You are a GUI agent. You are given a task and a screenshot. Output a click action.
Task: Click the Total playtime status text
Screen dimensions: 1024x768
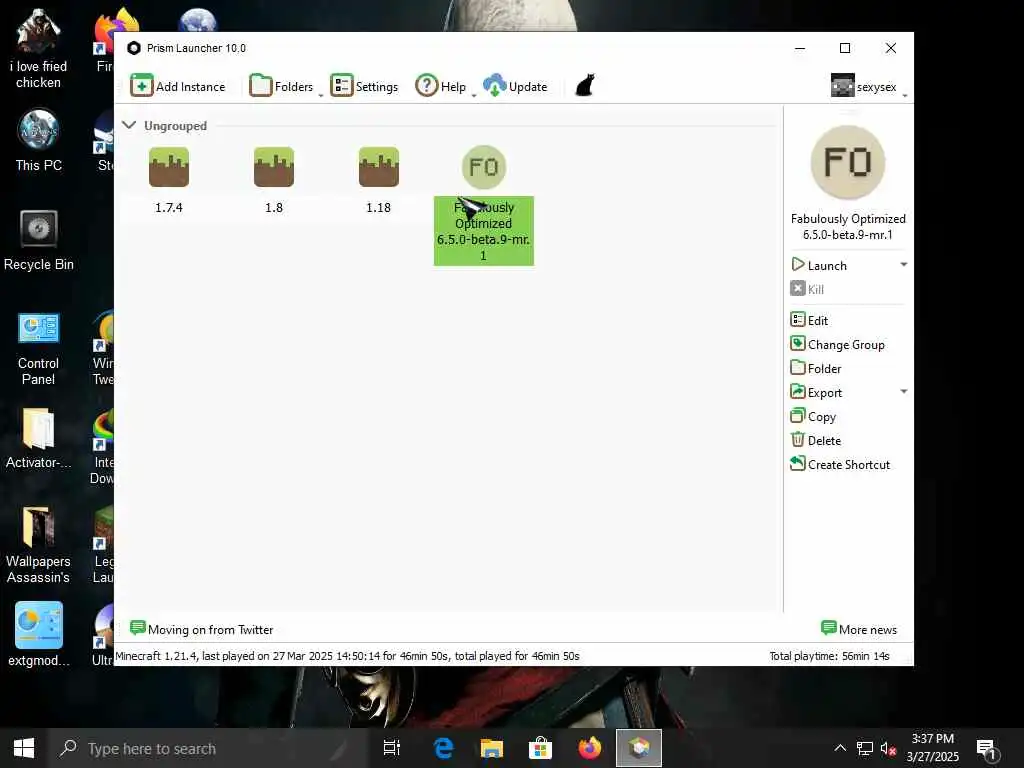[x=829, y=656]
